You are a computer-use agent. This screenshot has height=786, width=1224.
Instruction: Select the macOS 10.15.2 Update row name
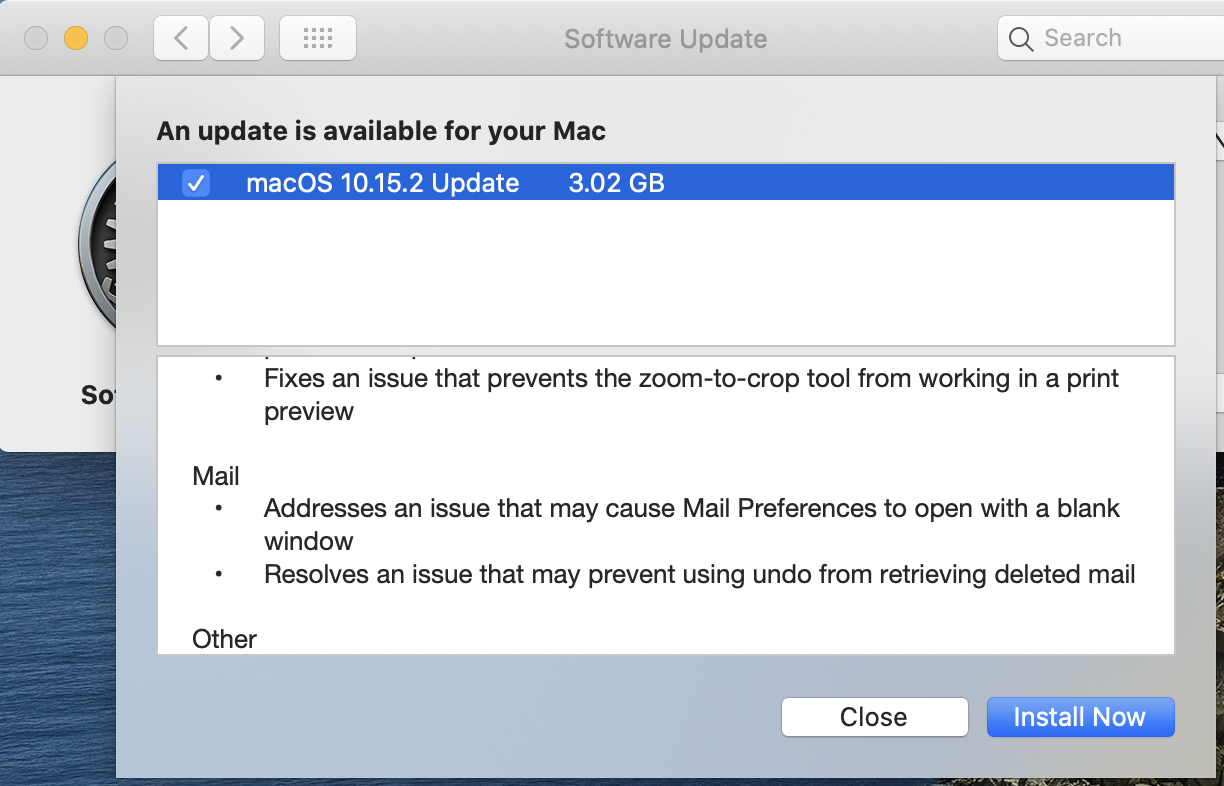(x=382, y=183)
